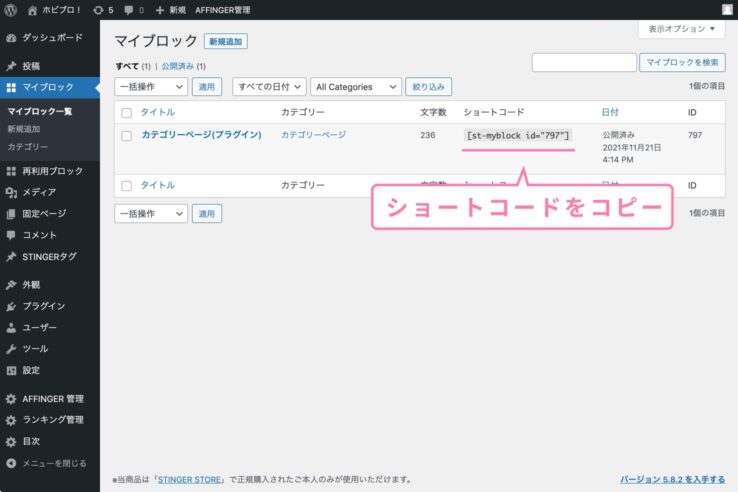Click the ツール wrench icon

point(11,349)
